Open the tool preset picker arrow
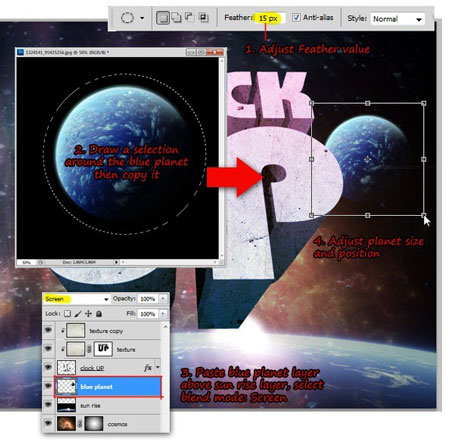The image size is (450, 446). 142,18
